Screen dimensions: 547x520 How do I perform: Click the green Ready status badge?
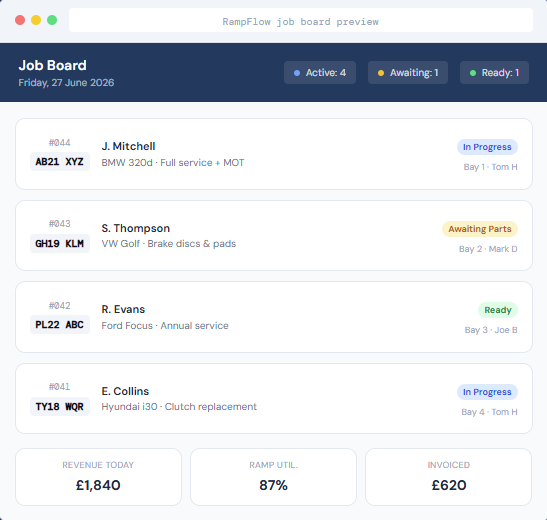tap(497, 310)
